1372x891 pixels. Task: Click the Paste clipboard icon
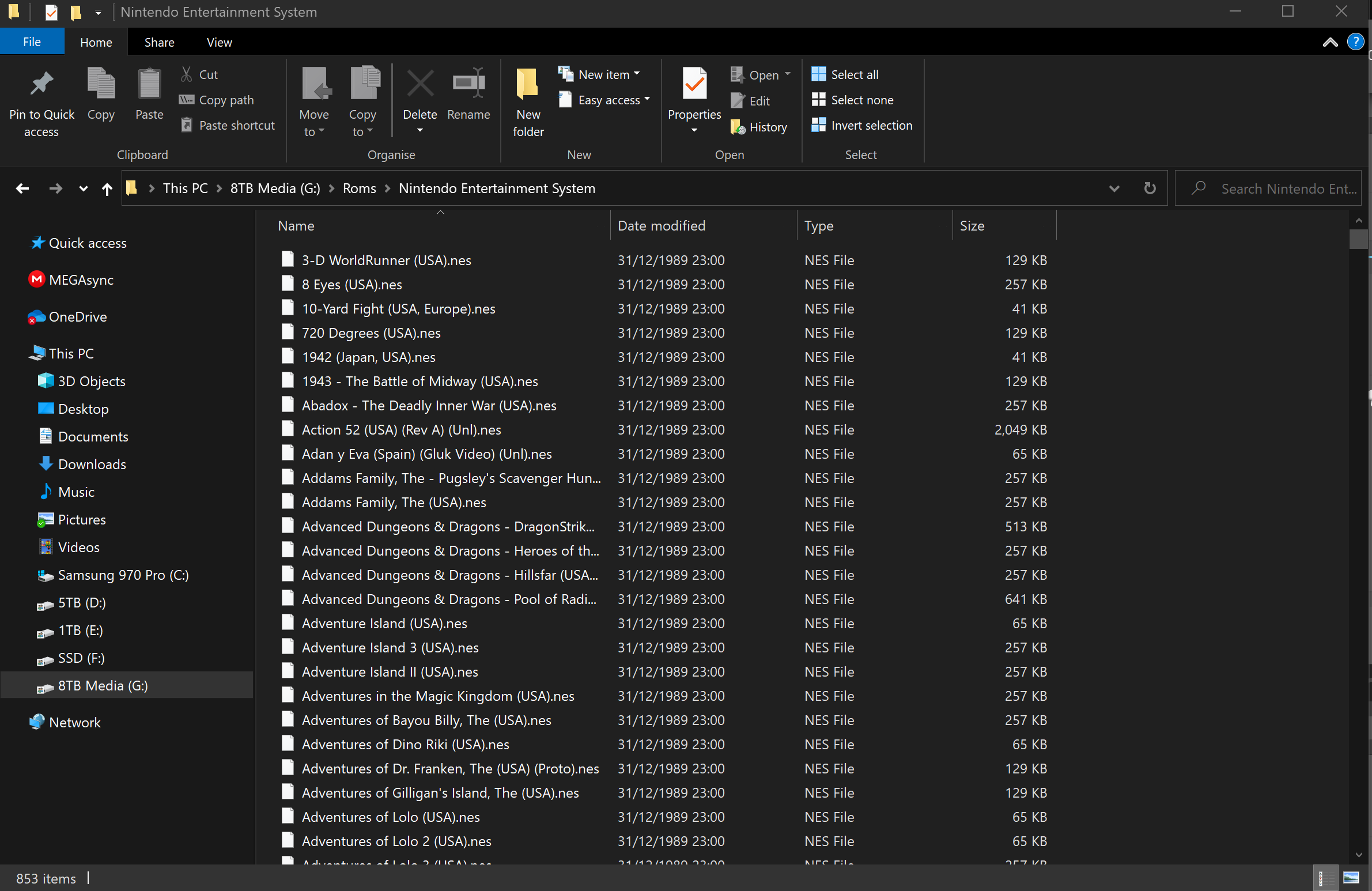tap(149, 84)
